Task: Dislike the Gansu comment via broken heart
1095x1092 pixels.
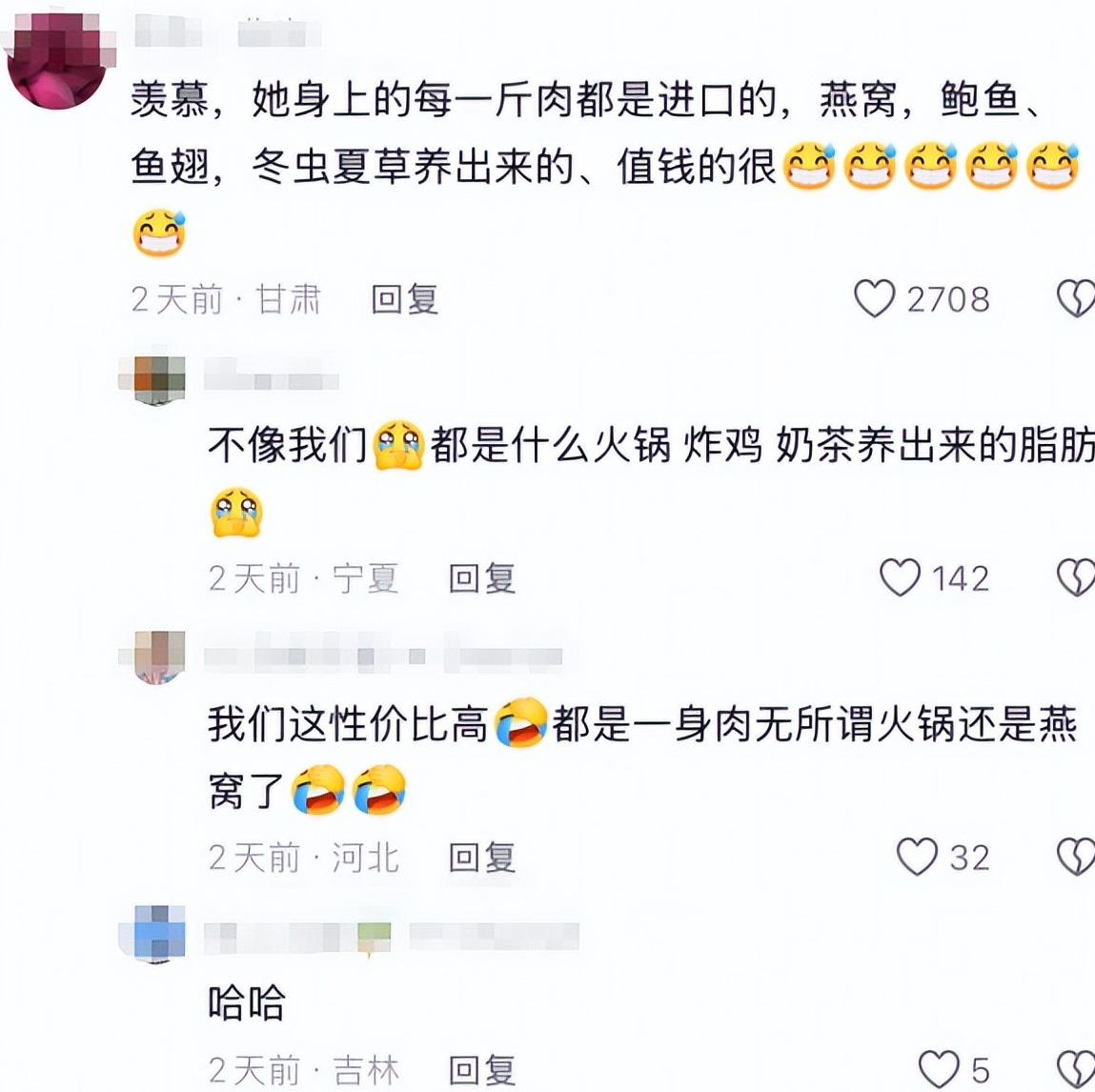Action: (x=1075, y=299)
